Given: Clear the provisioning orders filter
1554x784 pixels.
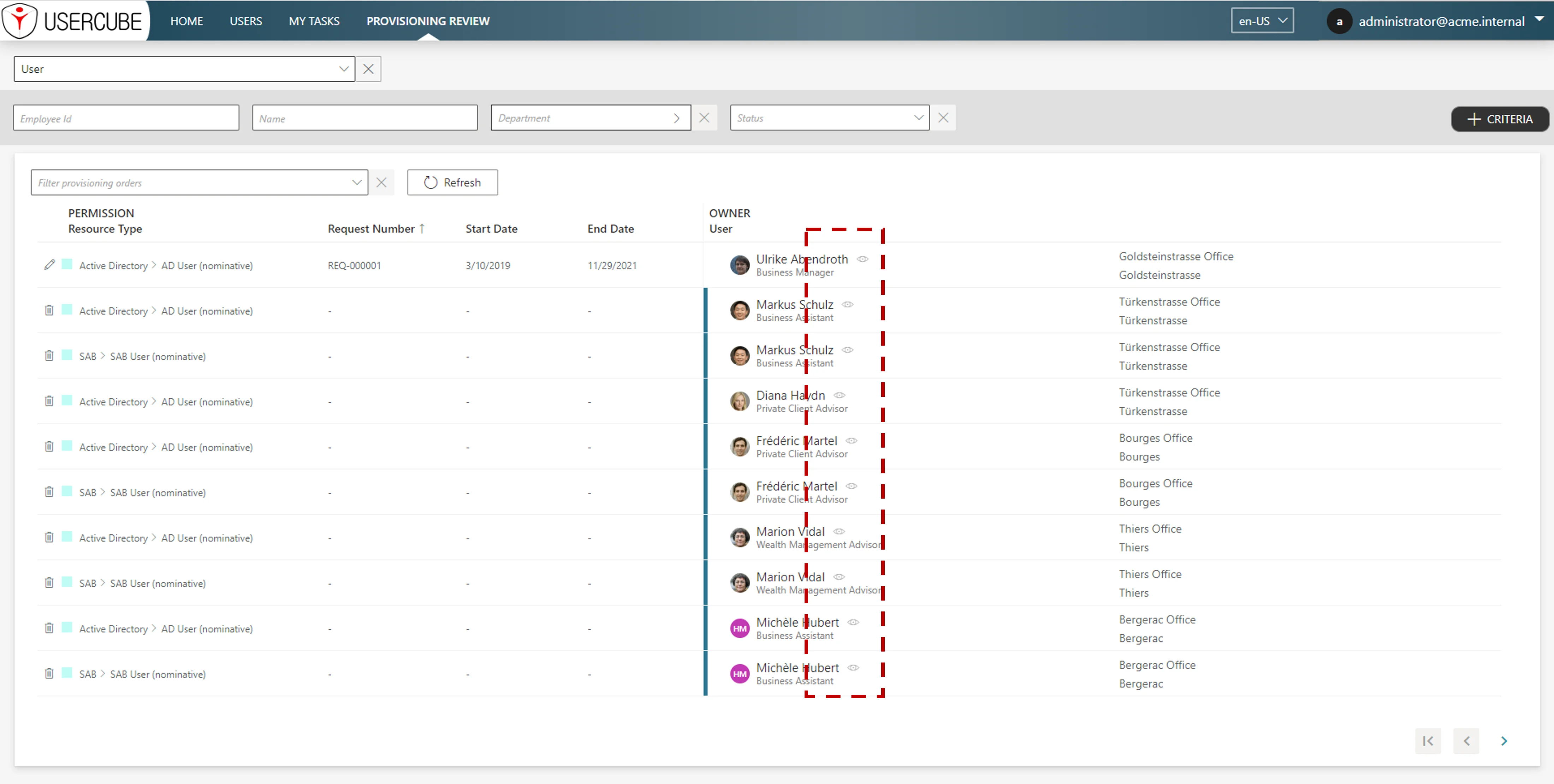Looking at the screenshot, I should [x=381, y=182].
